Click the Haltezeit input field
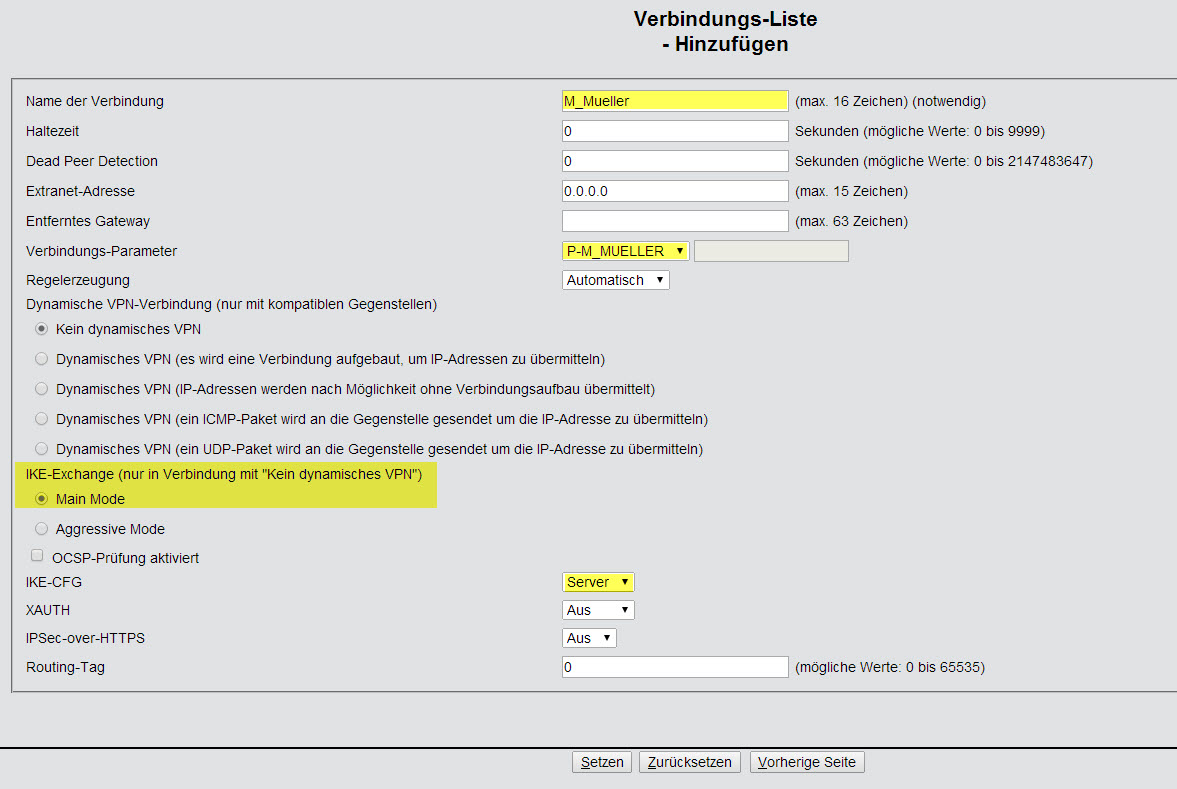The height and width of the screenshot is (789, 1177). click(675, 131)
